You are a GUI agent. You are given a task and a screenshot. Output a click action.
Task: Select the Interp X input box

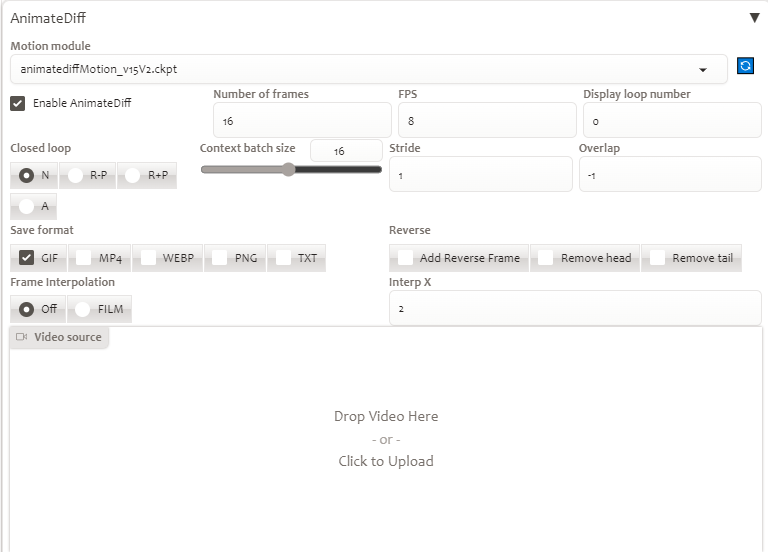[575, 309]
